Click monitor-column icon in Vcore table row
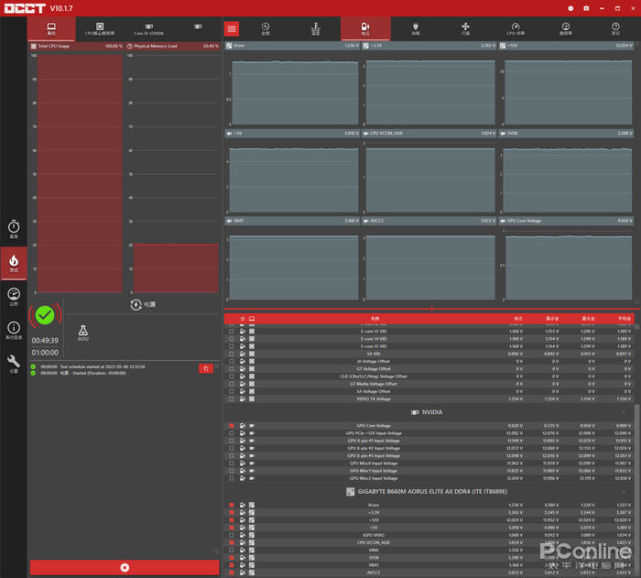The height and width of the screenshot is (578, 641). coord(252,505)
